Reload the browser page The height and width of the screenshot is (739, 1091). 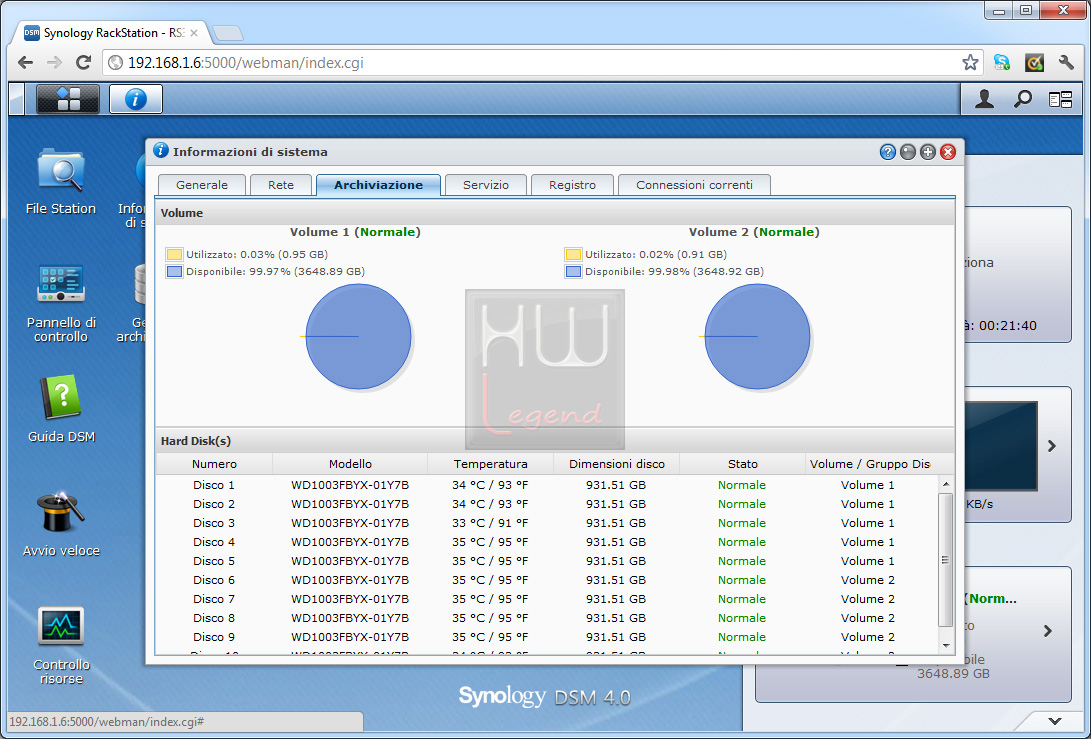tap(83, 63)
